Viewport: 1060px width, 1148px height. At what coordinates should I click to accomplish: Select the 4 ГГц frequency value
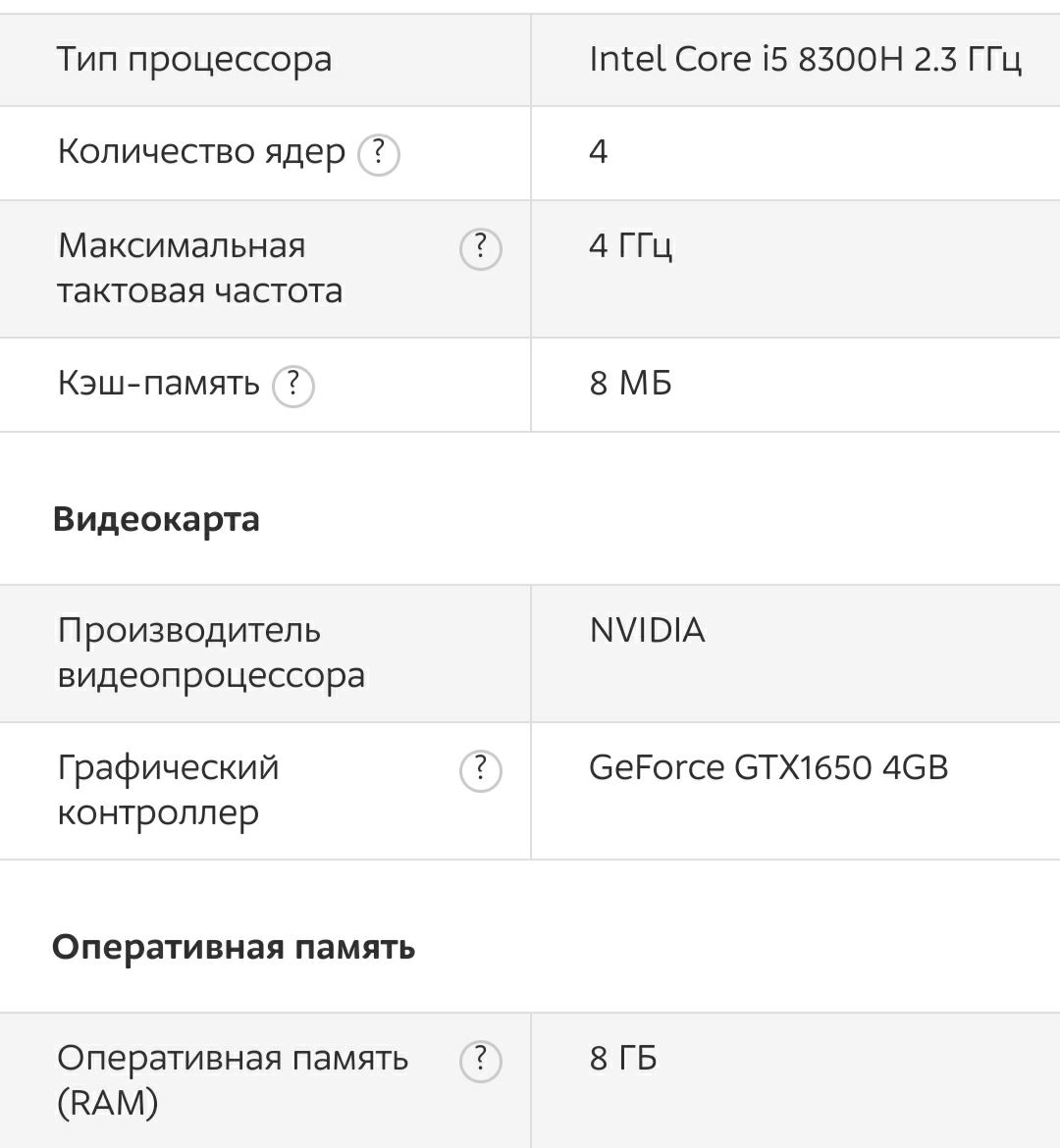pyautogui.click(x=630, y=246)
